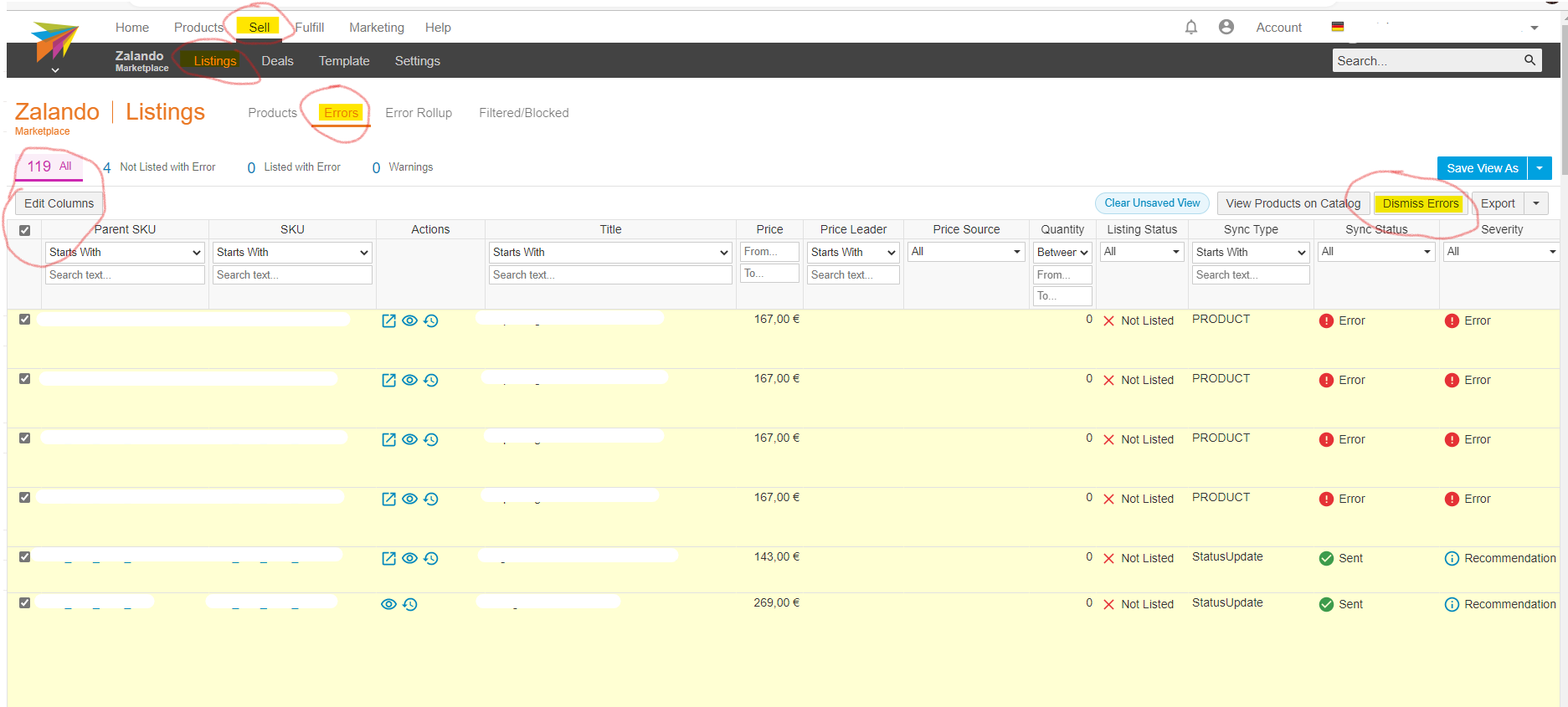This screenshot has height=707, width=1568.
Task: View first product row with eye icon
Action: [x=409, y=320]
